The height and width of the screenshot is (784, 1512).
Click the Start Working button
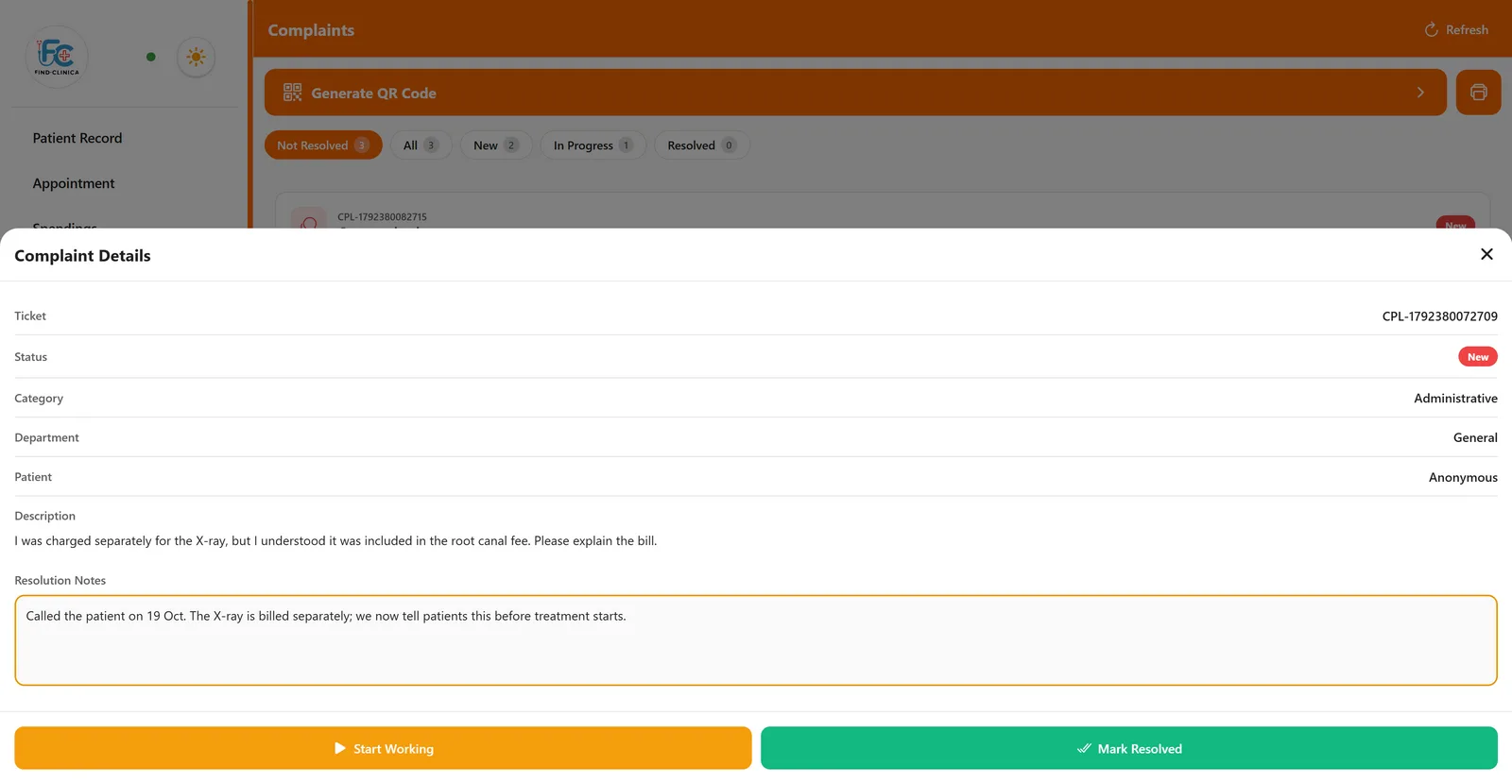[383, 748]
